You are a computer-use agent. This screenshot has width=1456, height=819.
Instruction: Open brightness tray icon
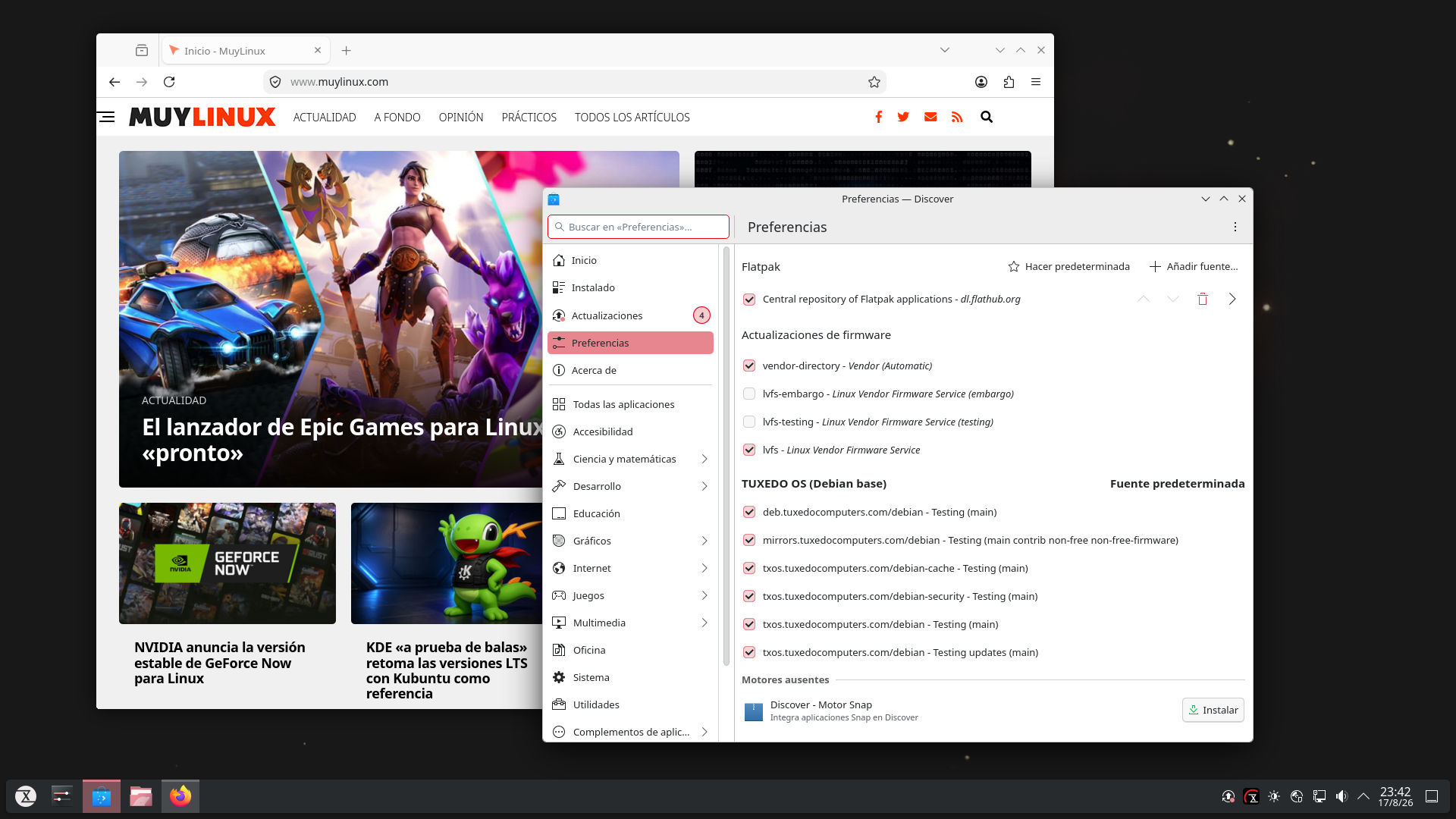[1274, 796]
